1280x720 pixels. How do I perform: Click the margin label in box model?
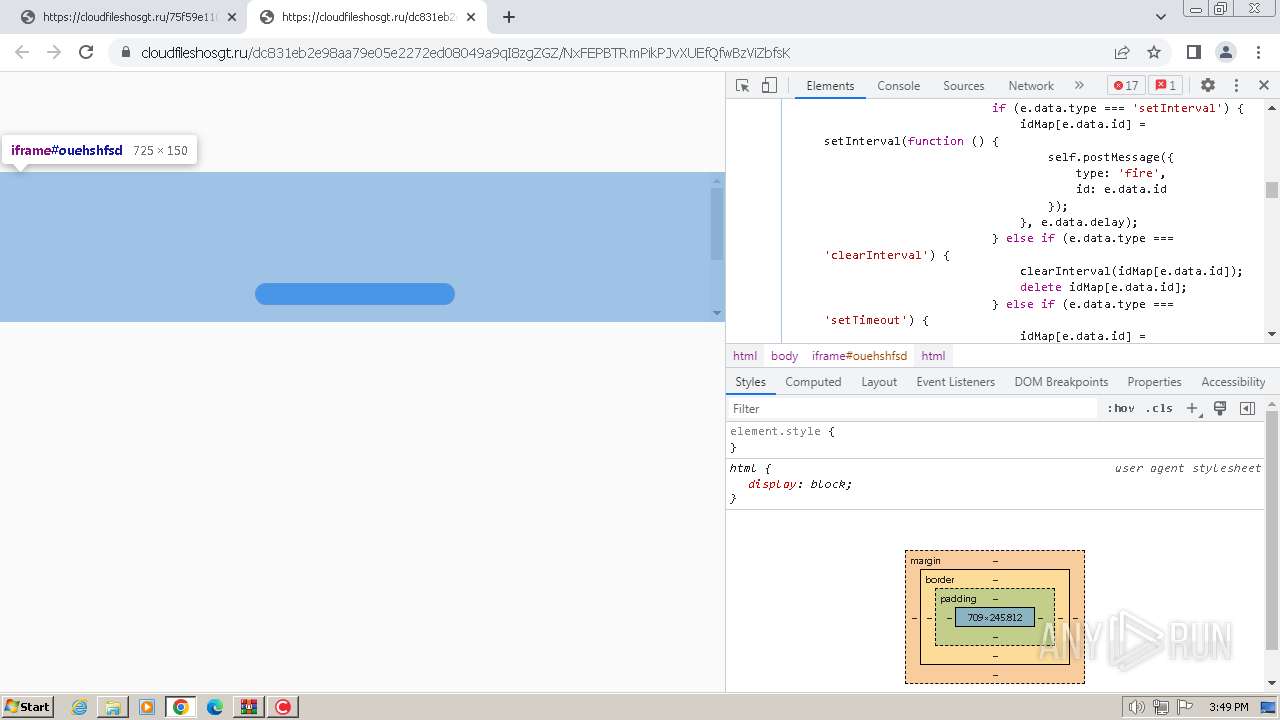point(925,561)
